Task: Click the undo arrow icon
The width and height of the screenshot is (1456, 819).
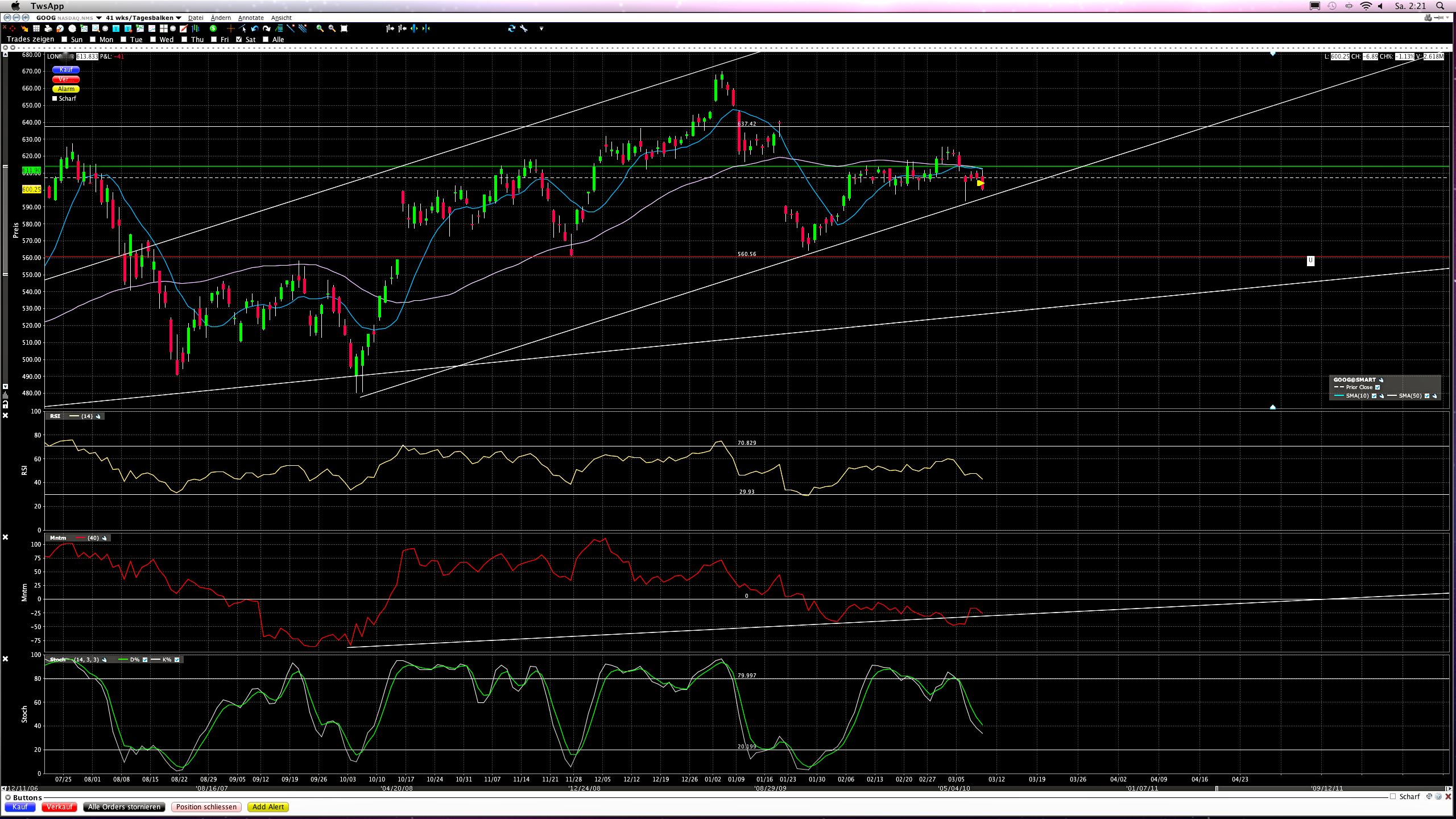Action: (x=254, y=28)
